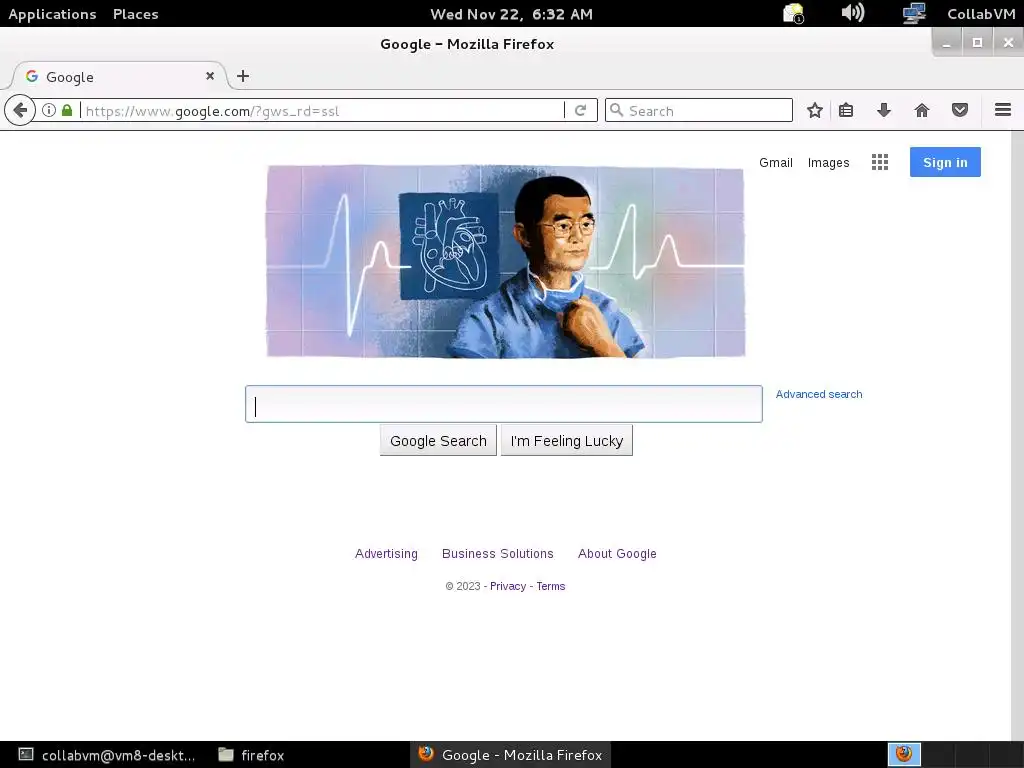Open the Advertising link

(x=386, y=554)
